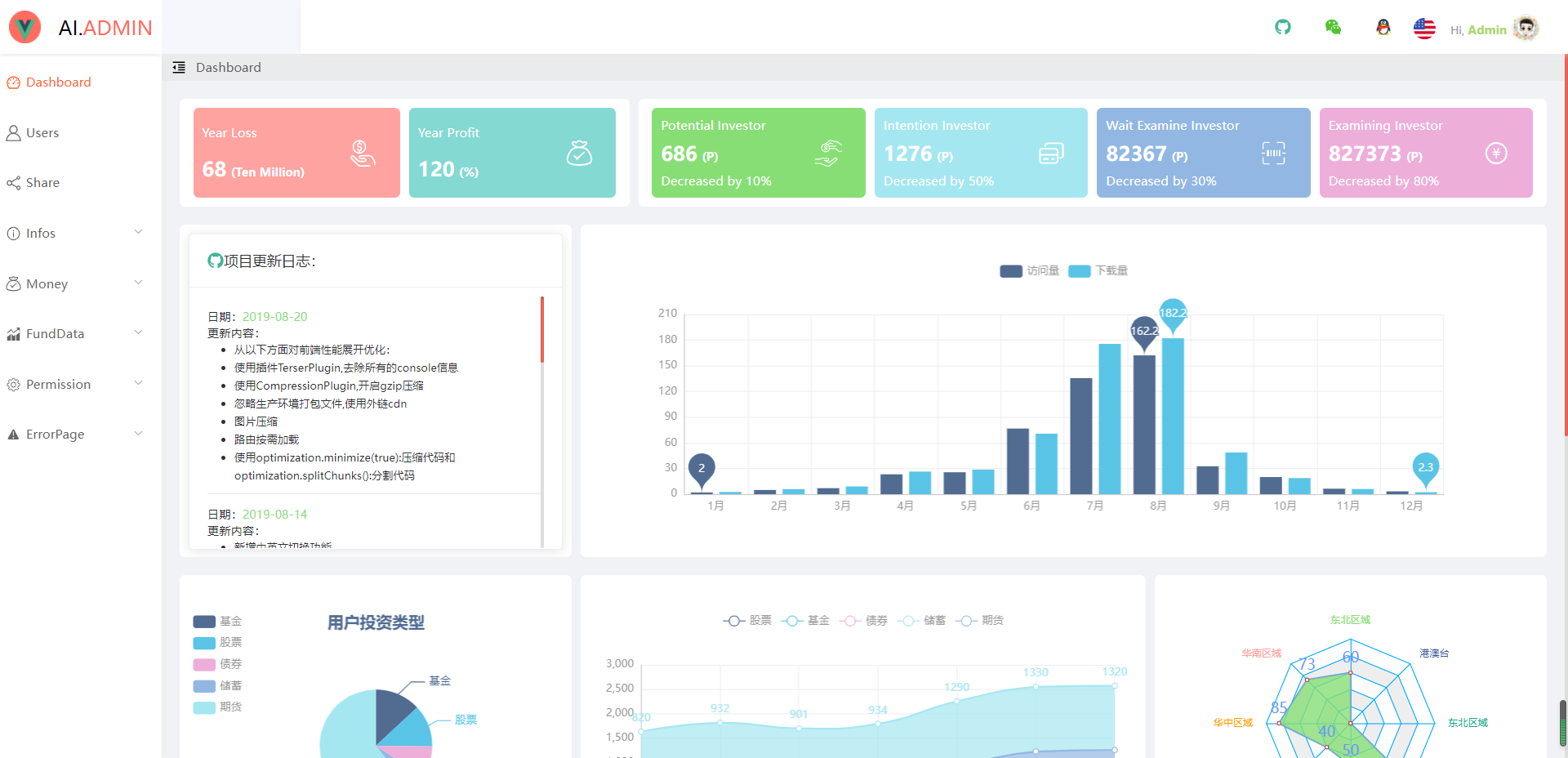Toggle 访问量 series in bar chart legend
Image resolution: width=1568 pixels, height=758 pixels.
[1029, 271]
